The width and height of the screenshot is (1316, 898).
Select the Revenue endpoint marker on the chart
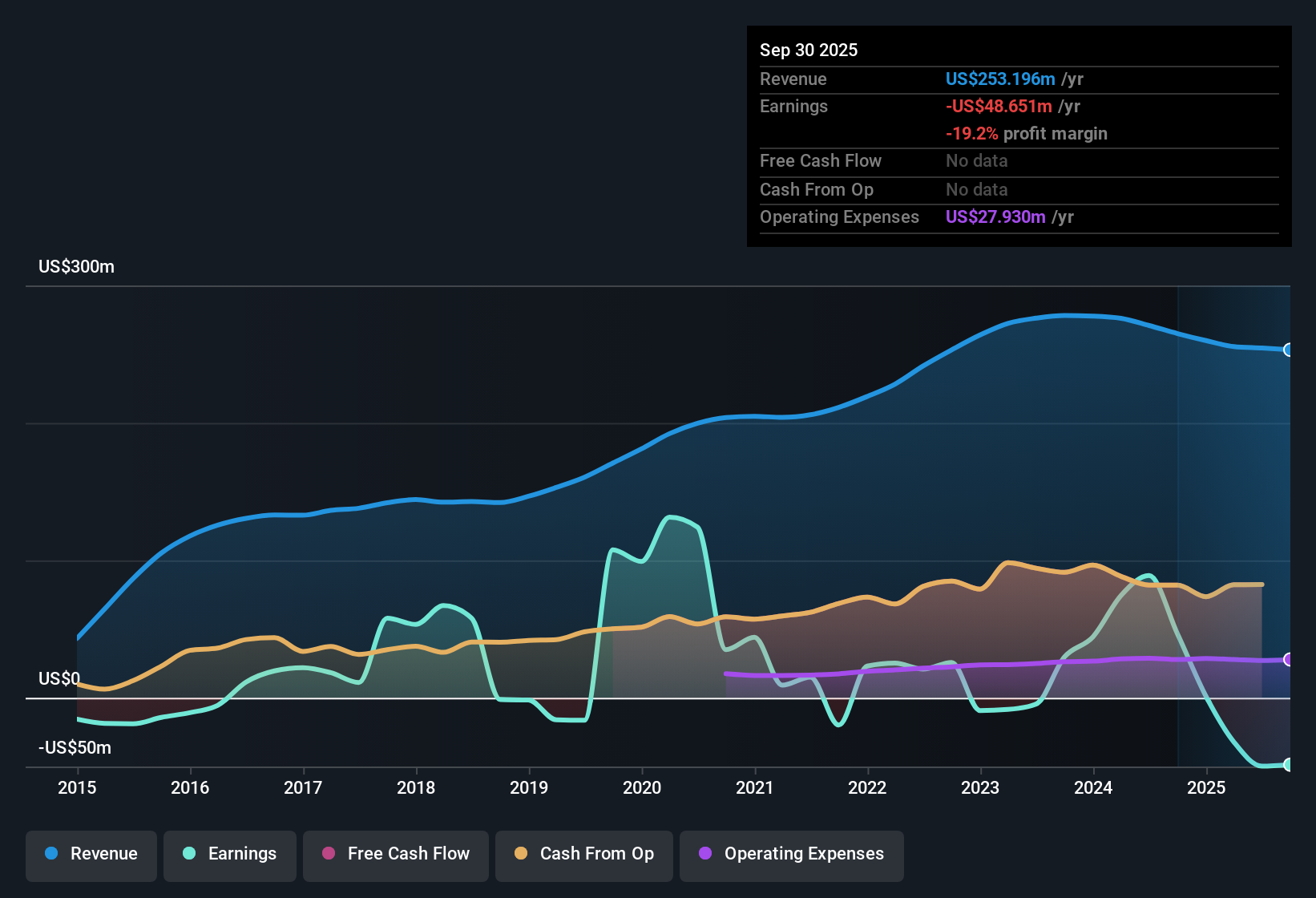click(x=1287, y=350)
